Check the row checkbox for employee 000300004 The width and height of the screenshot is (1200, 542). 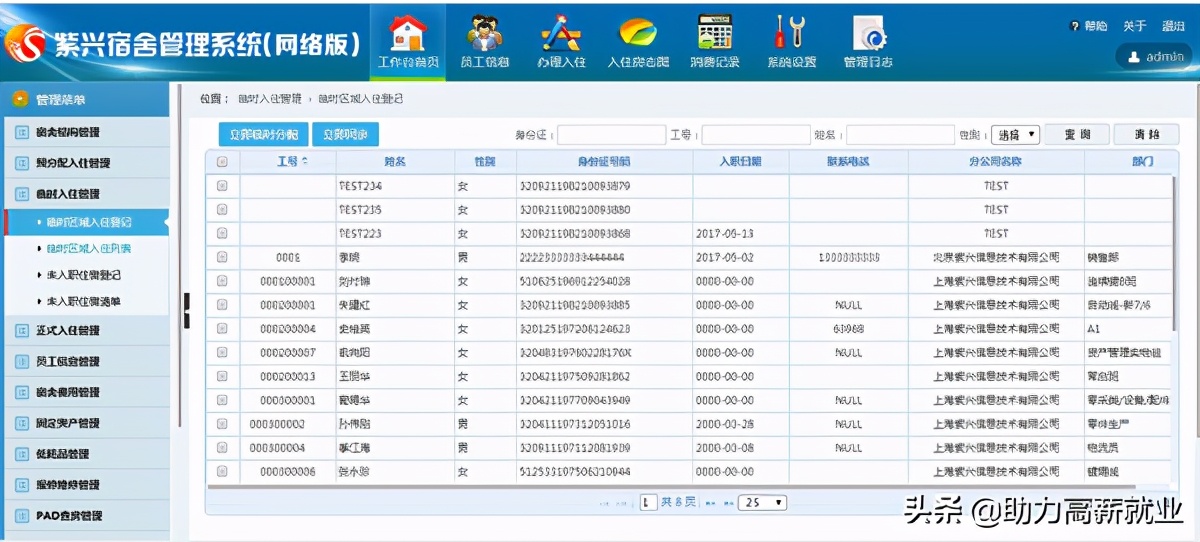point(222,448)
